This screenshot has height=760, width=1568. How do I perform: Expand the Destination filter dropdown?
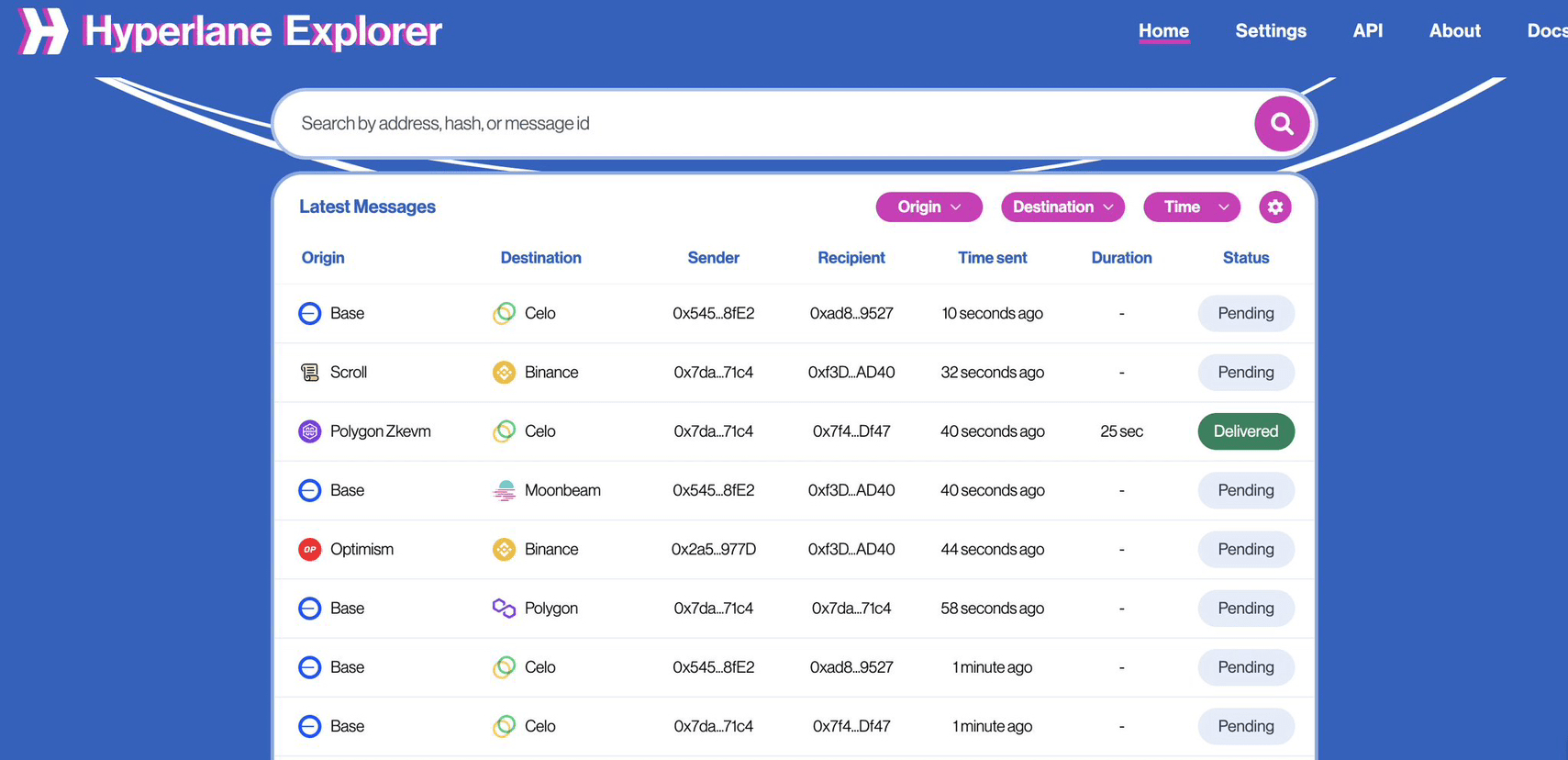point(1062,207)
